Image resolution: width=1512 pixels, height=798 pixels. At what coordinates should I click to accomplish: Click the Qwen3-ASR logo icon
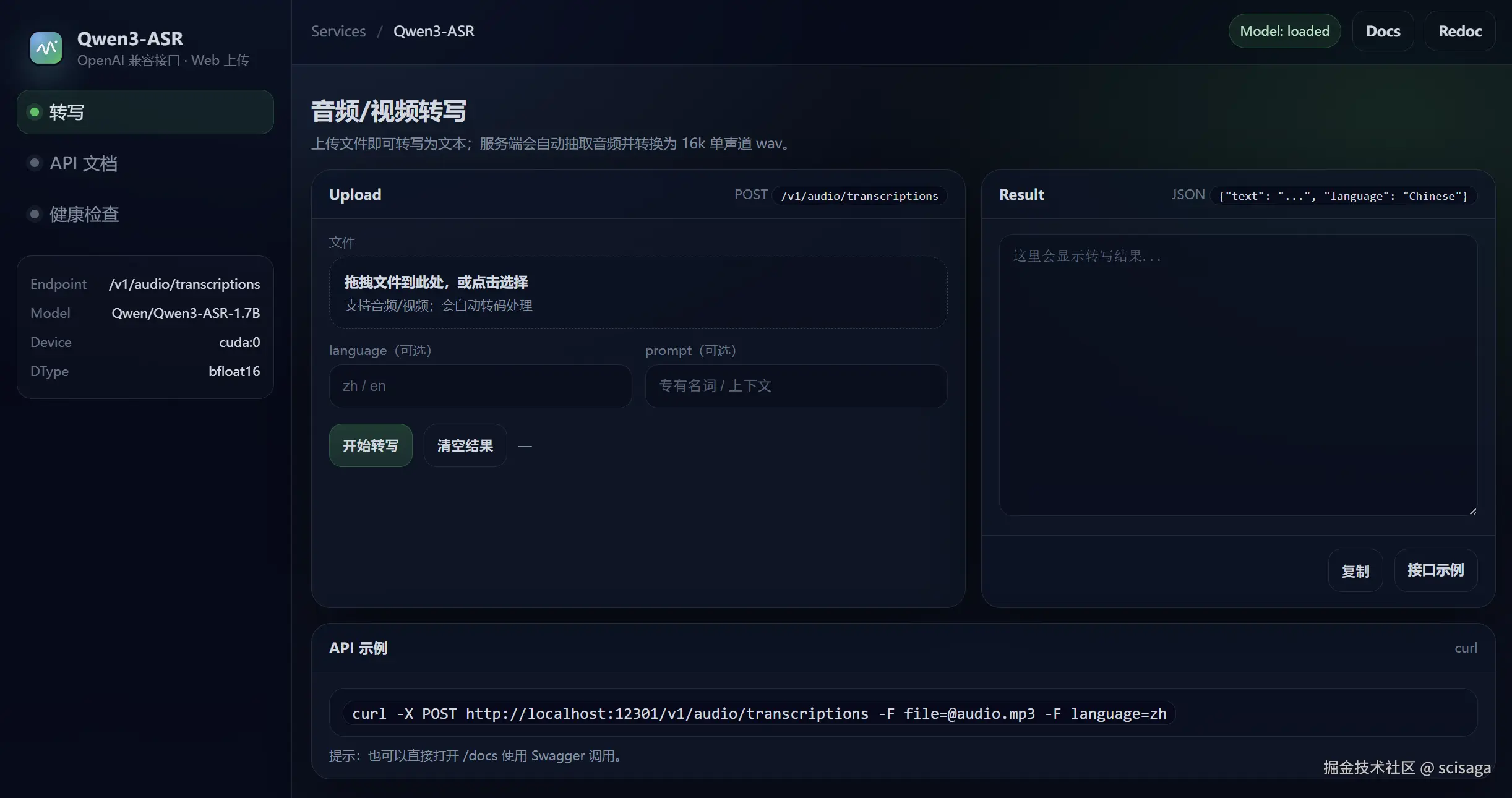pos(45,48)
